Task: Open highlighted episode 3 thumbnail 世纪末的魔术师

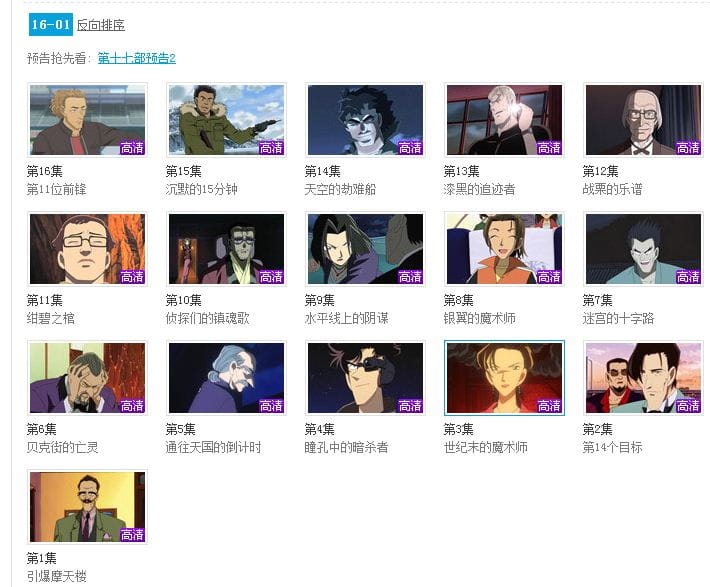Action: tap(504, 378)
